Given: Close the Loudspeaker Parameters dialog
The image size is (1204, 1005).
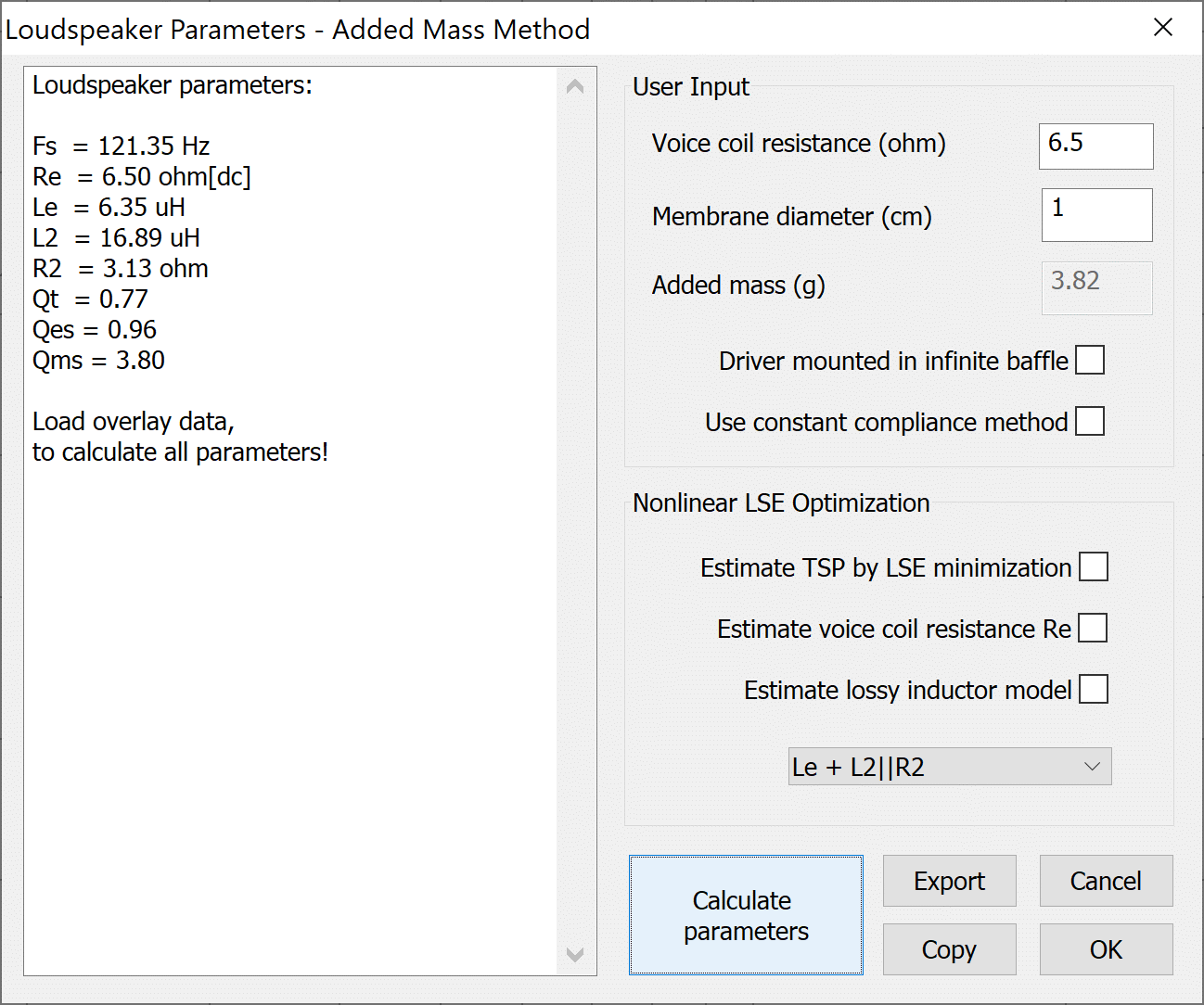Looking at the screenshot, I should [x=1163, y=28].
